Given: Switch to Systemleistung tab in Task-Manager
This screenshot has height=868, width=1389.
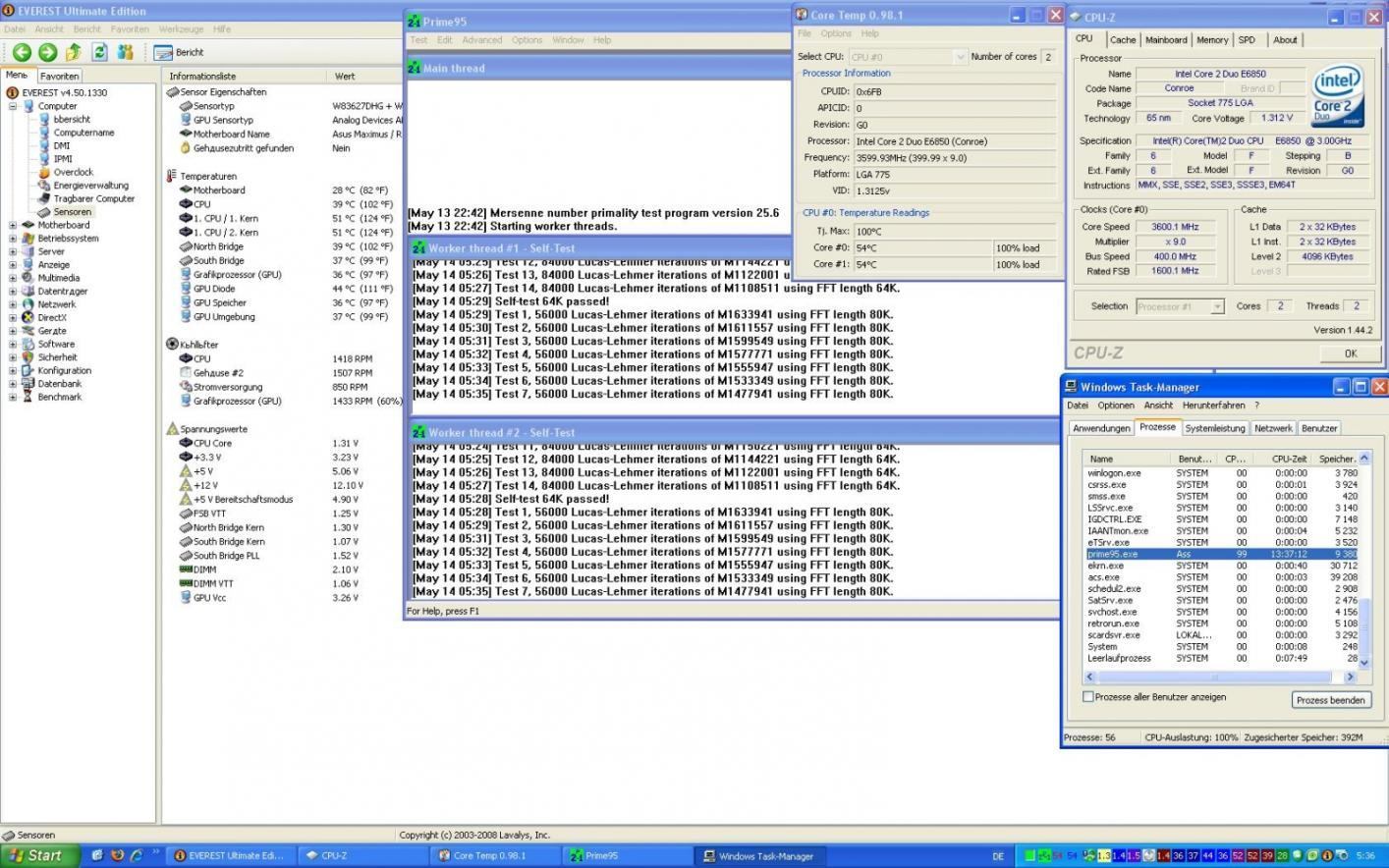Looking at the screenshot, I should click(x=1215, y=428).
